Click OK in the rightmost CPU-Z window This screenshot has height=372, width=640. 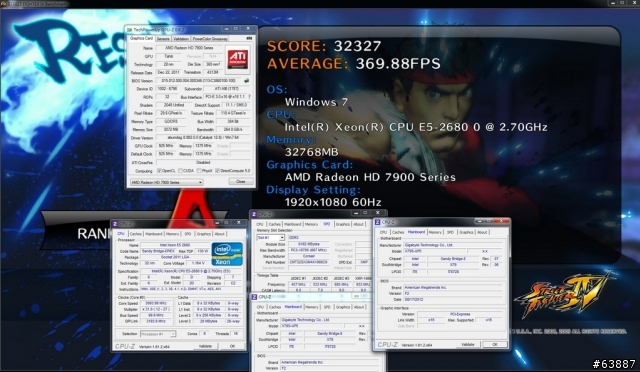click(495, 345)
